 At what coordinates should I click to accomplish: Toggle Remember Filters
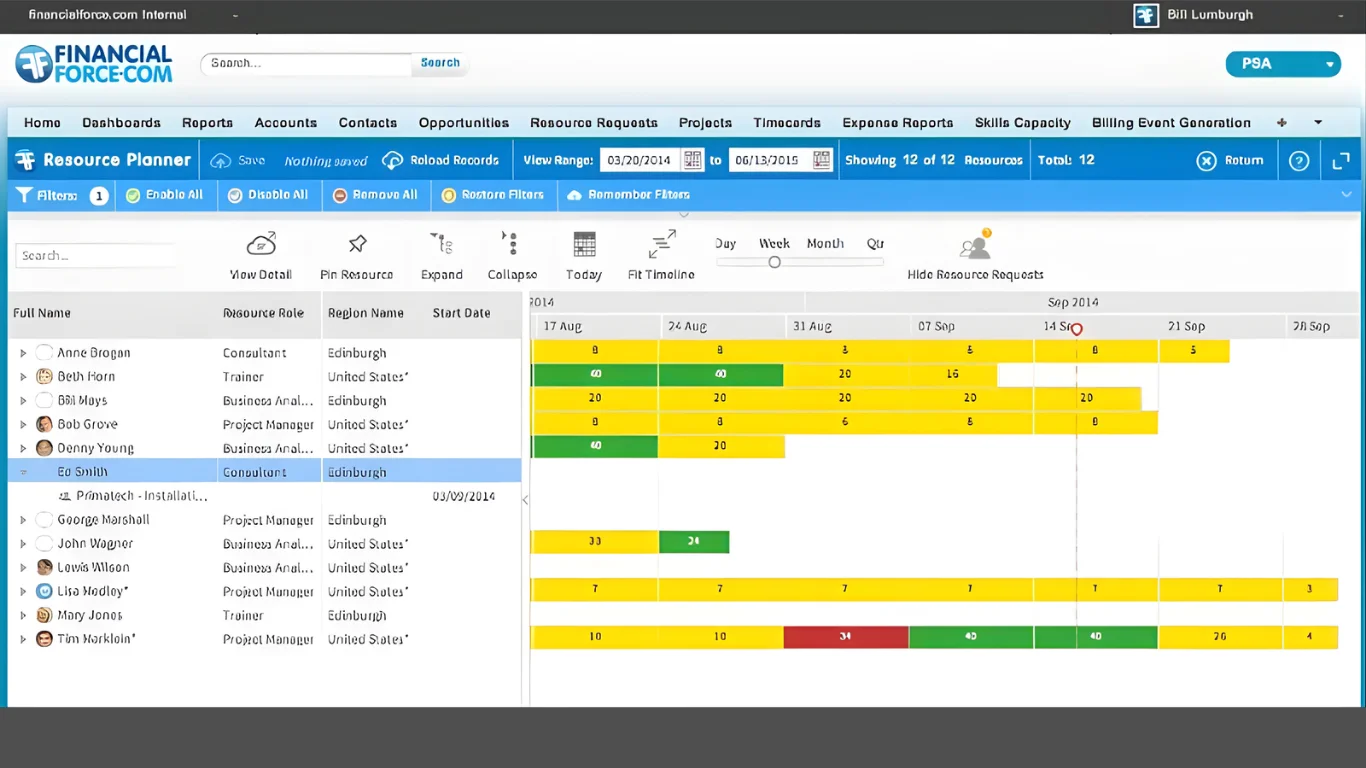pyautogui.click(x=627, y=195)
